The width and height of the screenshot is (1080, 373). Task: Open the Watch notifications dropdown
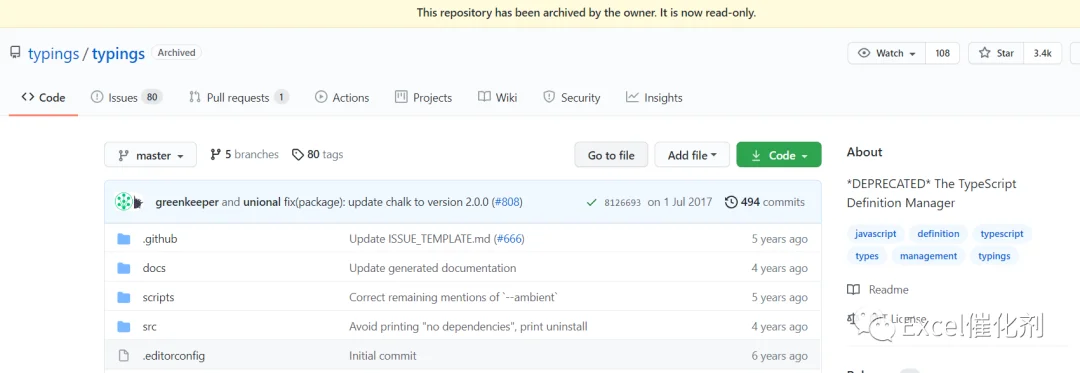[886, 53]
